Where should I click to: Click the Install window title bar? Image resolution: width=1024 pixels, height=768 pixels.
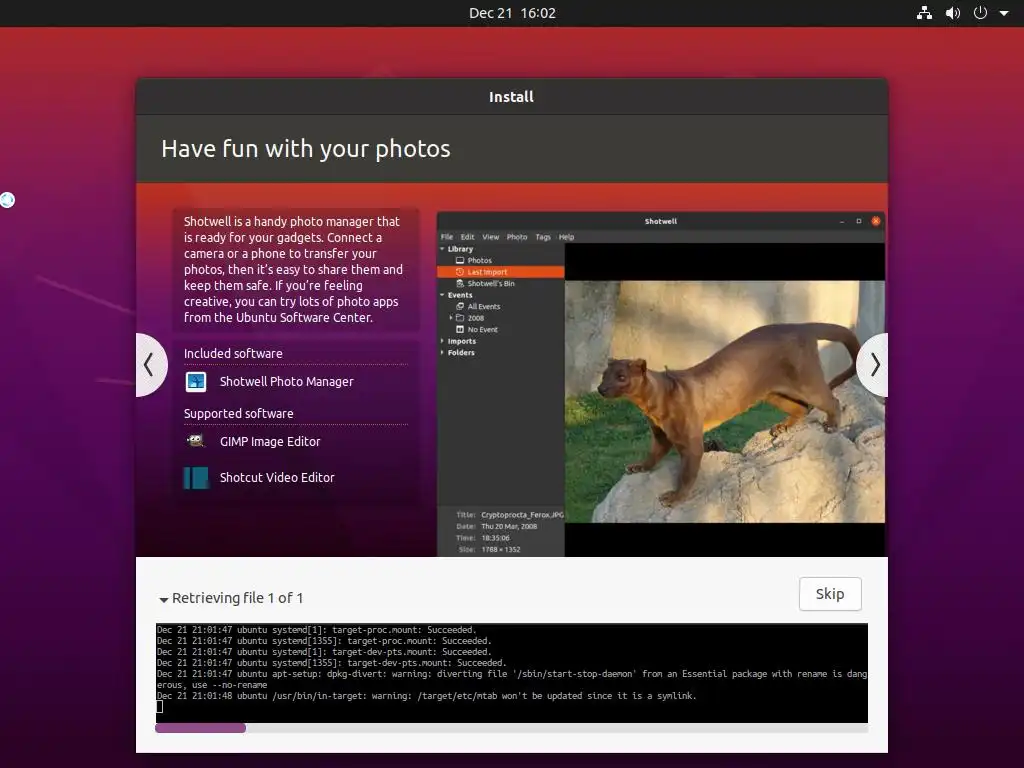(x=511, y=97)
